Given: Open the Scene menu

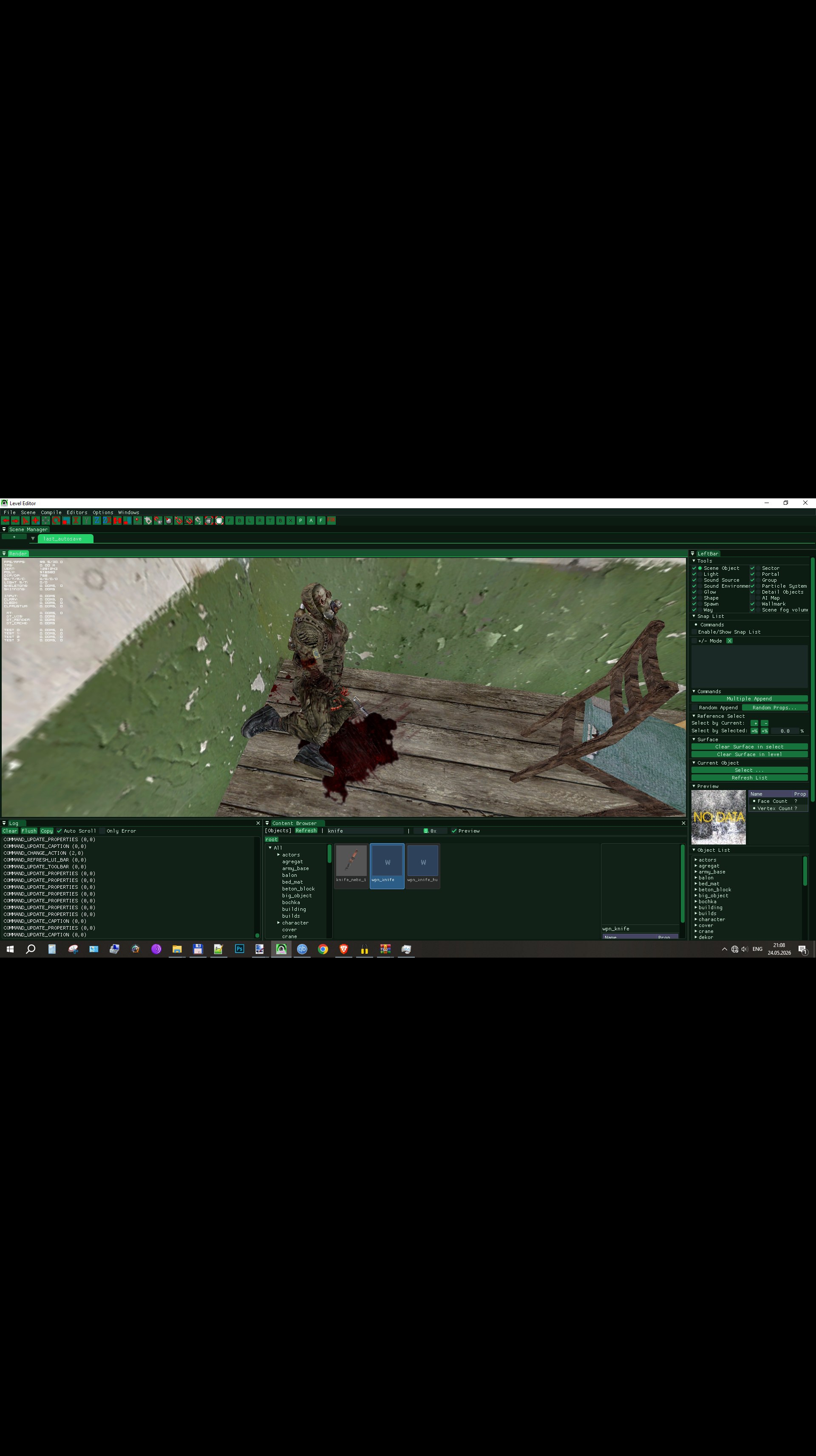Looking at the screenshot, I should (28, 512).
